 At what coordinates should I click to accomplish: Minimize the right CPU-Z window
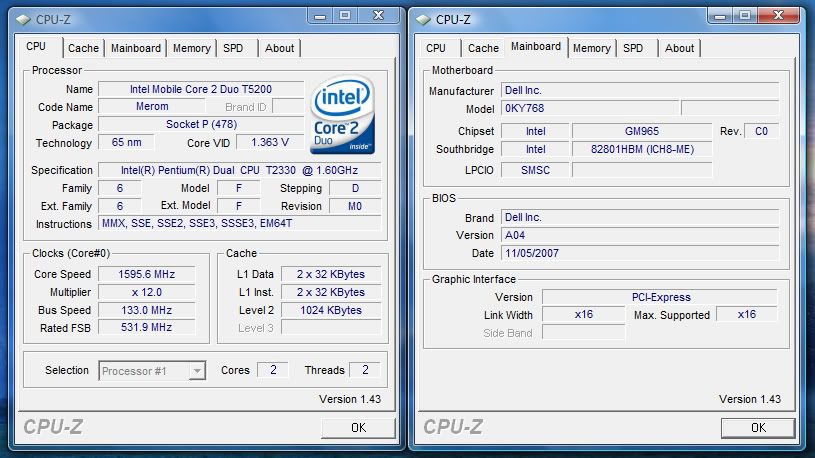point(720,16)
